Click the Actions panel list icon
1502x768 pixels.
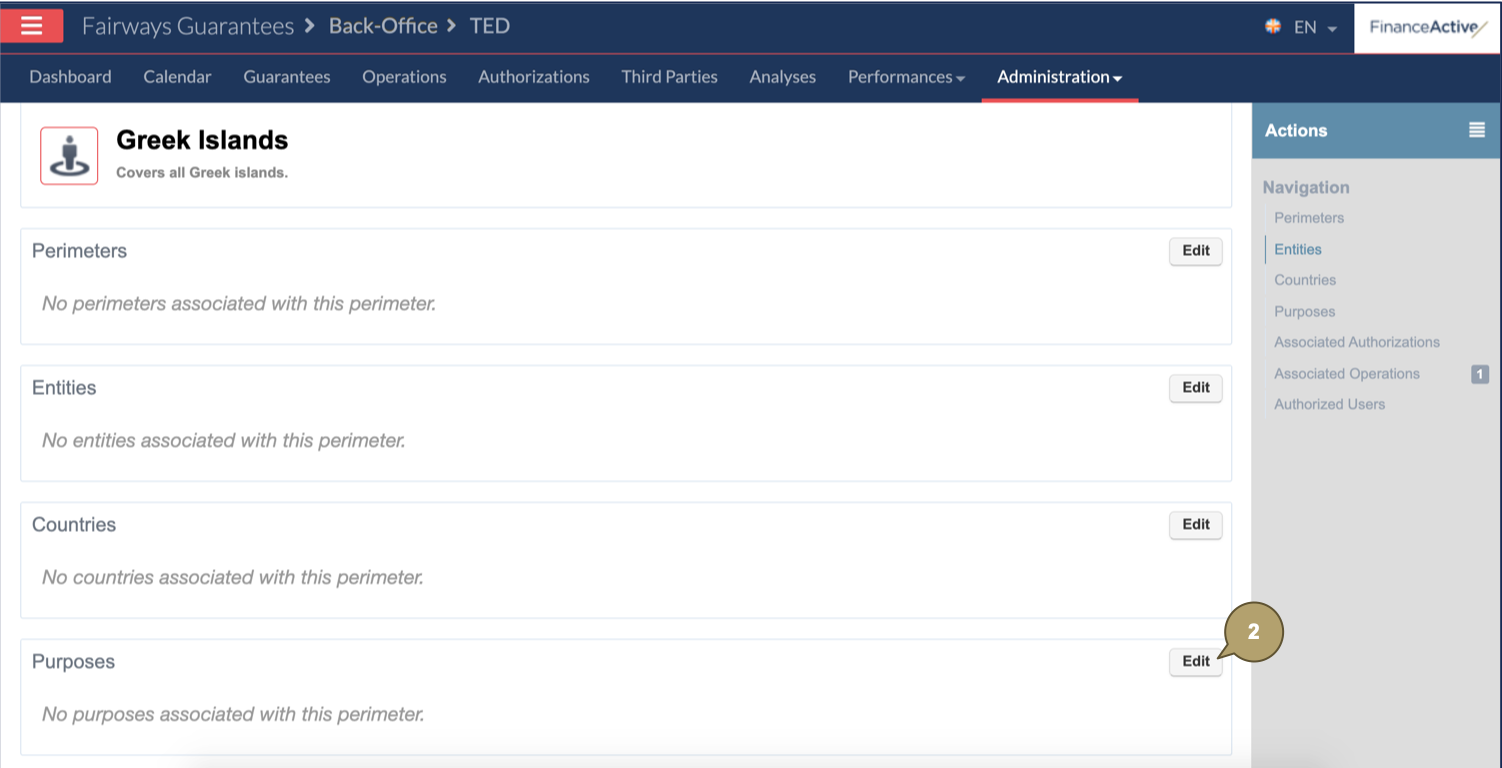pos(1476,130)
